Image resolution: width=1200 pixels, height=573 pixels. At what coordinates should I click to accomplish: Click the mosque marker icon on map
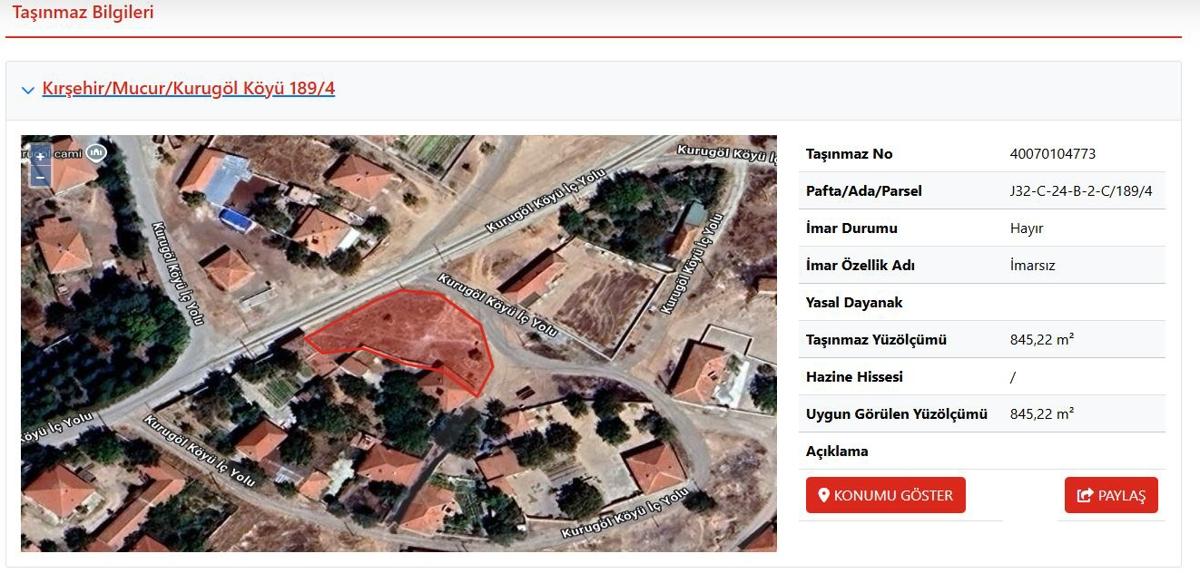[96, 152]
